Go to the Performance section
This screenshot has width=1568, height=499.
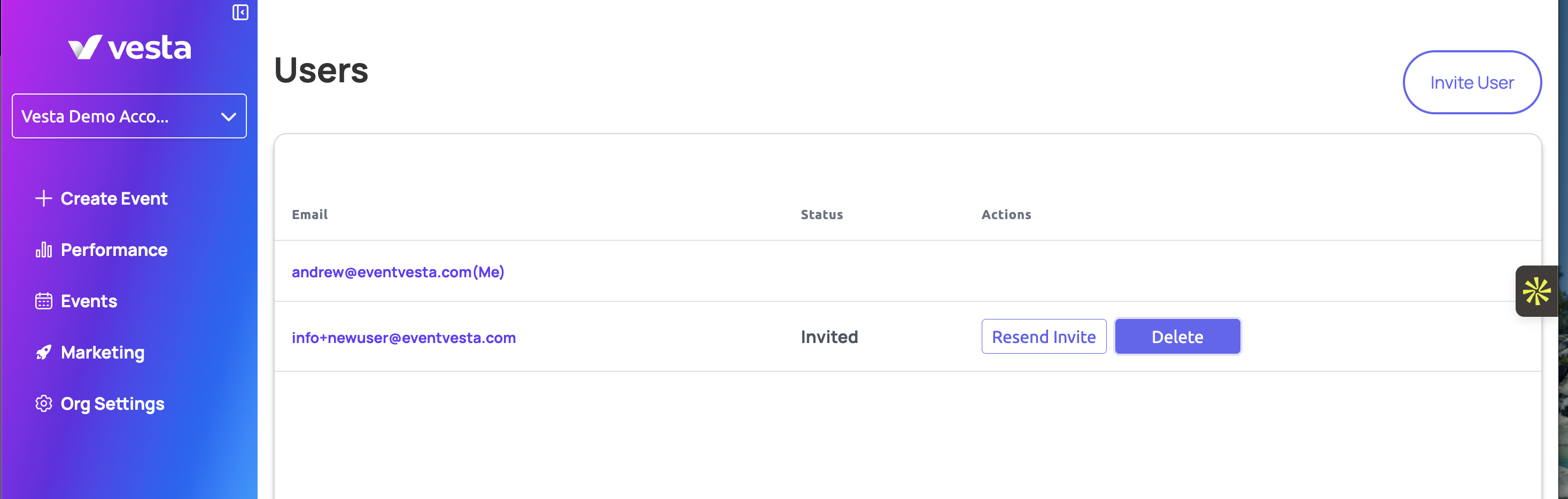pos(114,250)
